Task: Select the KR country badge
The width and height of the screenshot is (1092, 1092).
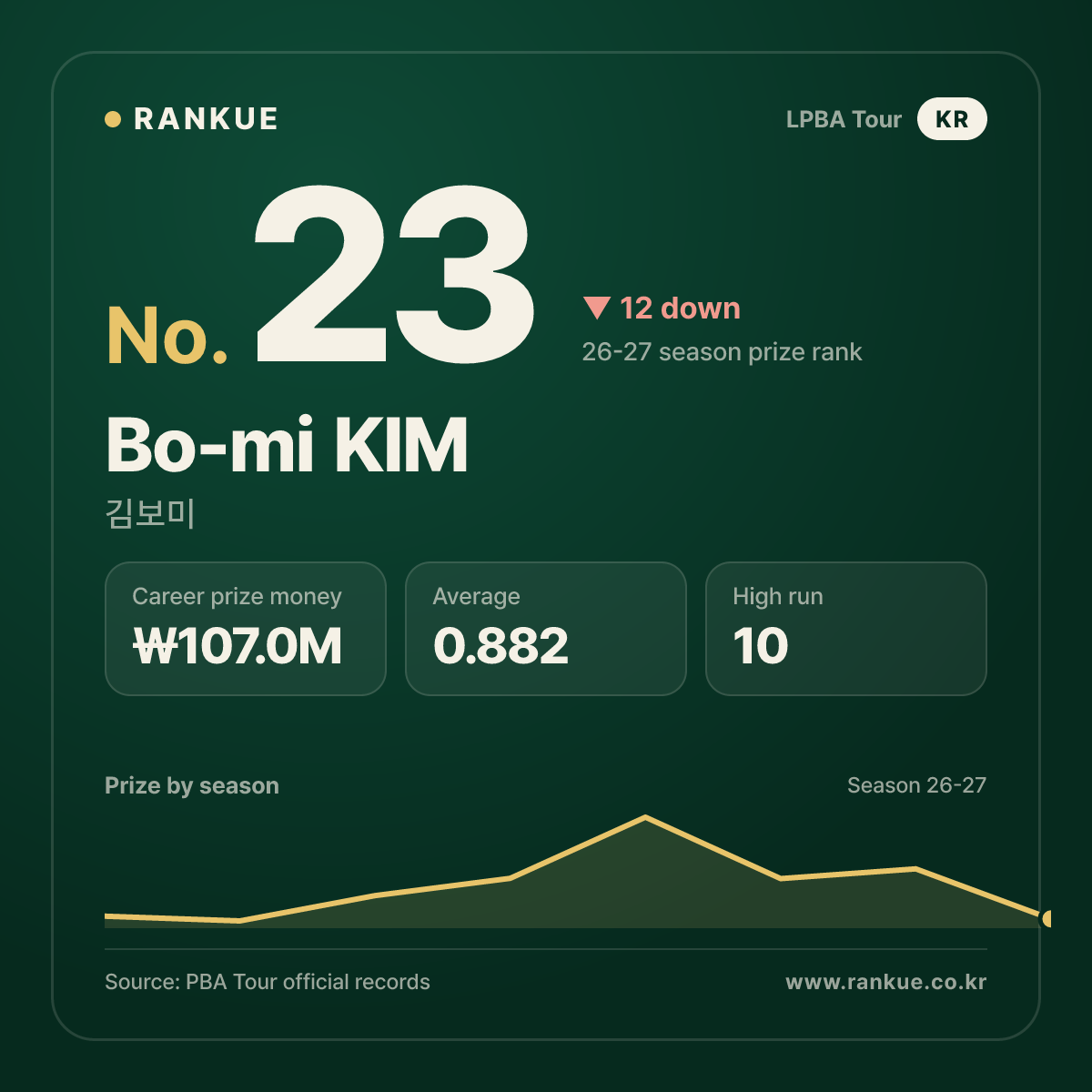Action: (x=952, y=119)
